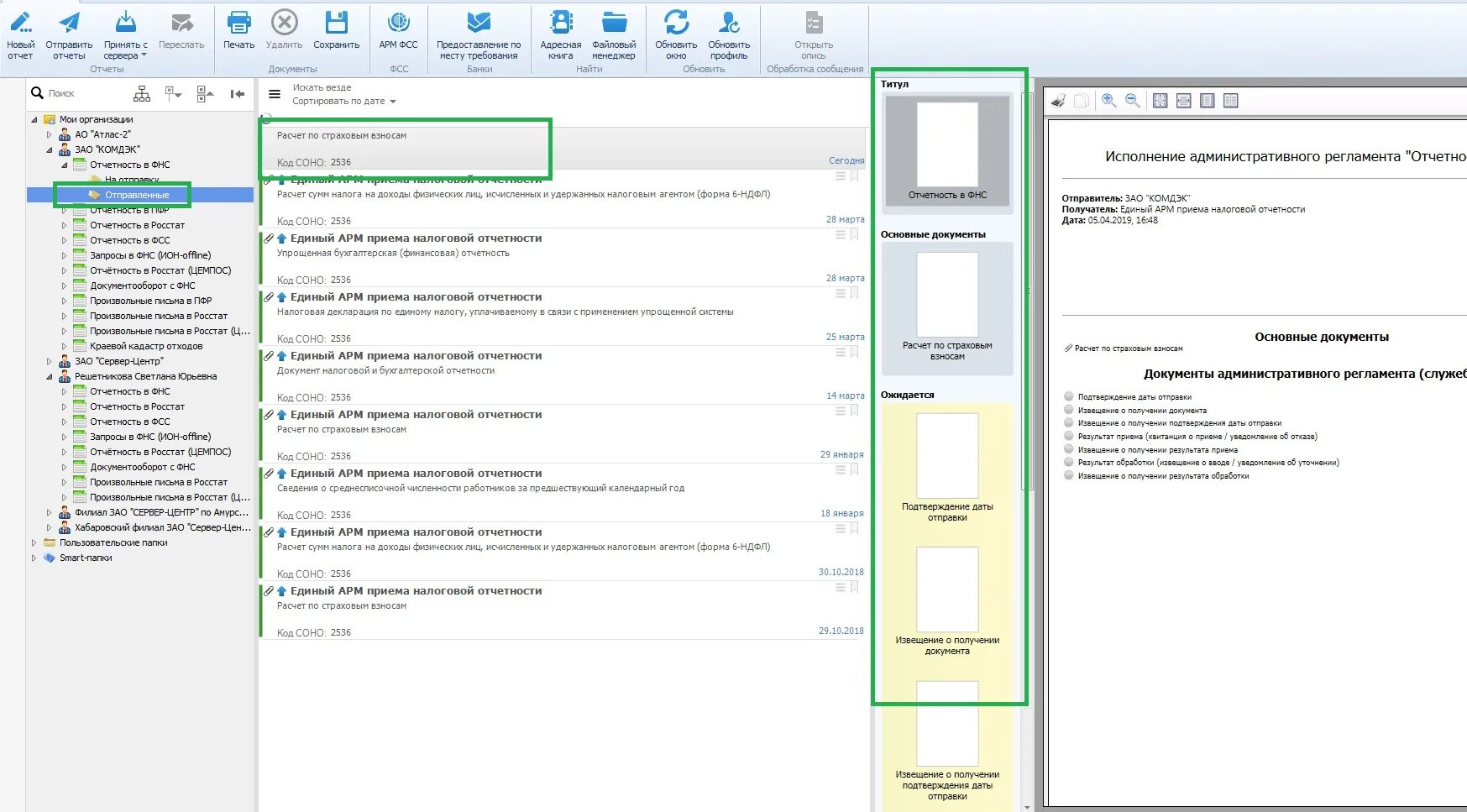This screenshot has width=1467, height=812.
Task: Select Расчет по страховым взносам document thumbnail
Action: coord(947,307)
